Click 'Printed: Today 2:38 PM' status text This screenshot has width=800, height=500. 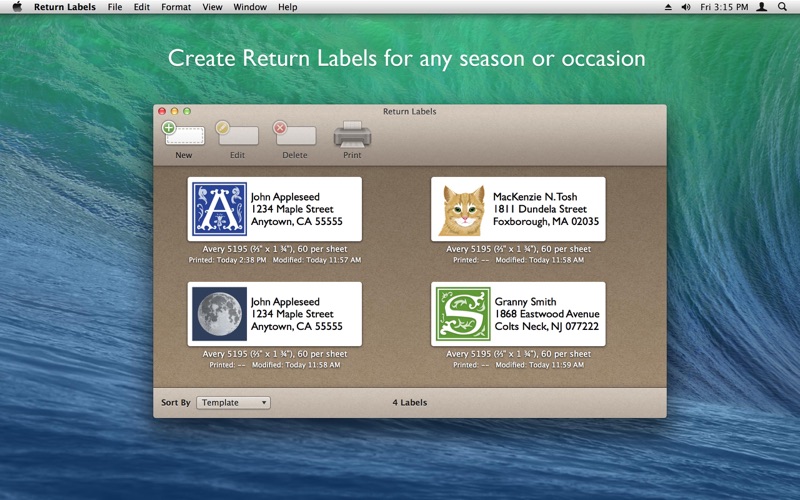tap(228, 260)
